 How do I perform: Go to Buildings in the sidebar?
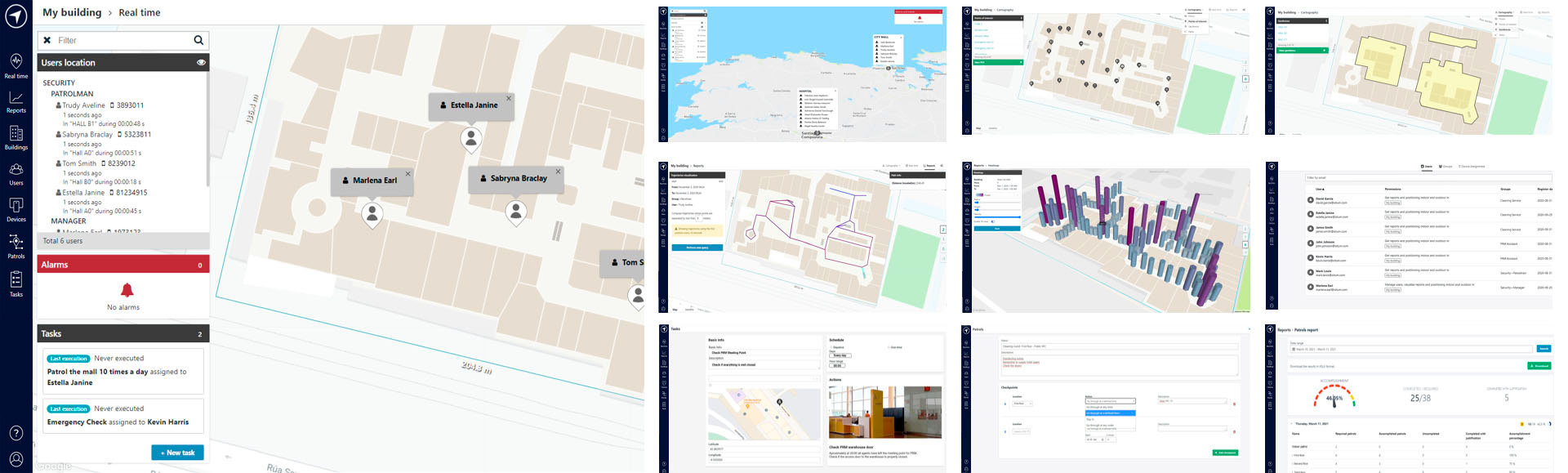pyautogui.click(x=16, y=137)
